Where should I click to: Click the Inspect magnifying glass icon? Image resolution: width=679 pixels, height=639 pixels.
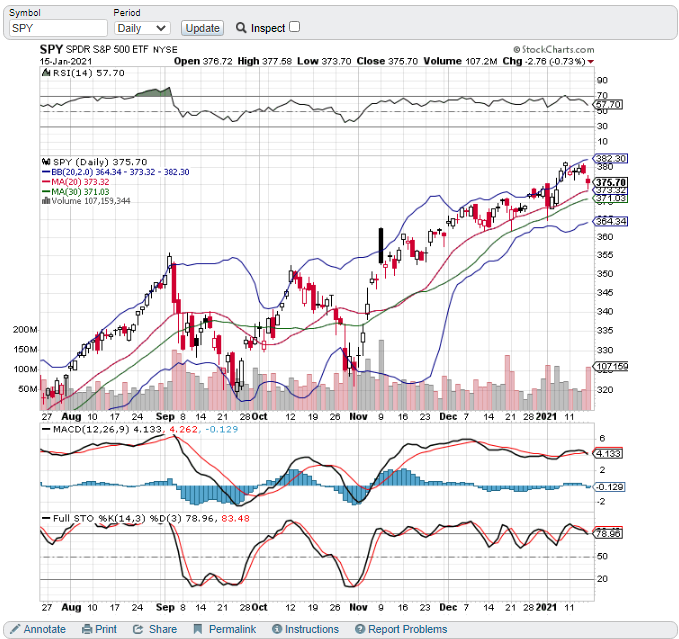click(241, 28)
